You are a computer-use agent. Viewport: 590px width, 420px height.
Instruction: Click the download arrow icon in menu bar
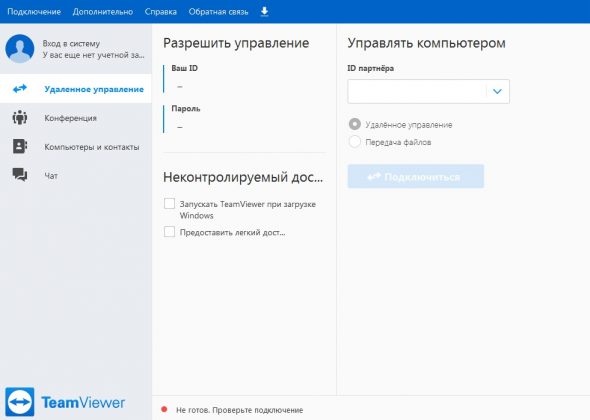[x=265, y=12]
